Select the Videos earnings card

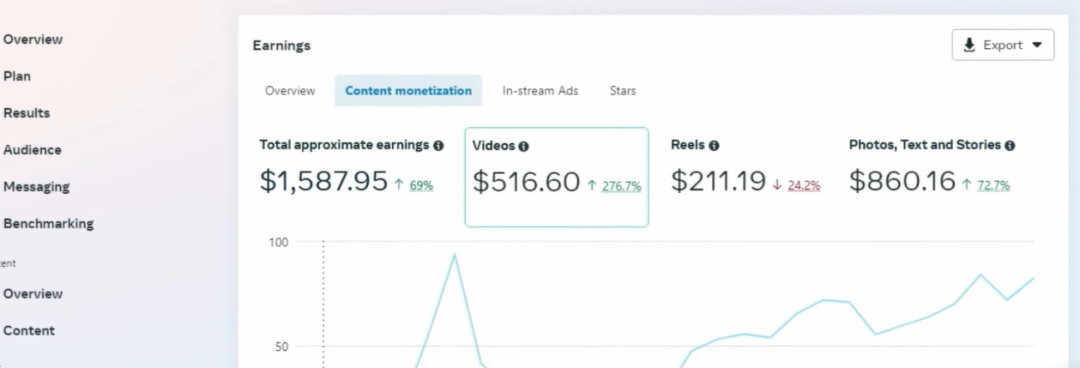(557, 177)
